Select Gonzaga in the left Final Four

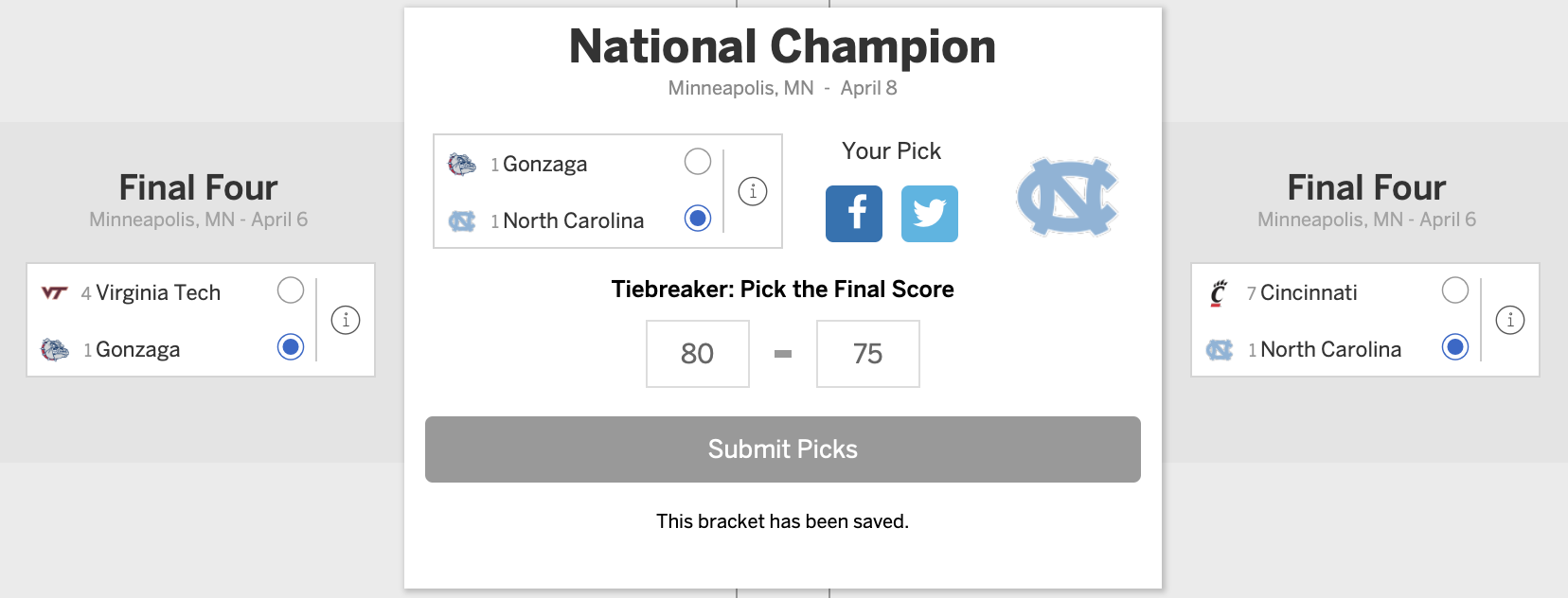pyautogui.click(x=291, y=347)
